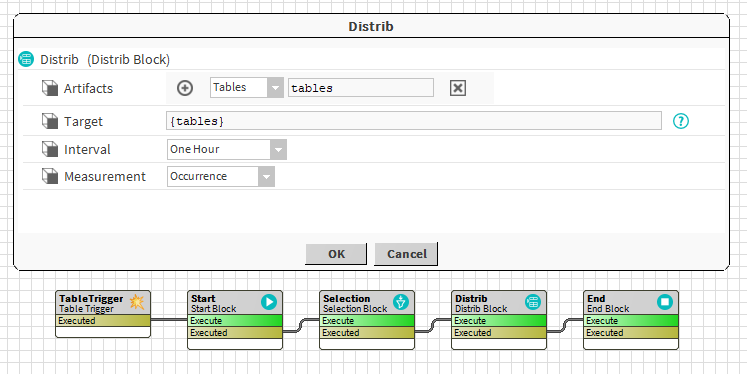This screenshot has width=747, height=374.
Task: Click the End block stop icon
Action: pos(665,302)
